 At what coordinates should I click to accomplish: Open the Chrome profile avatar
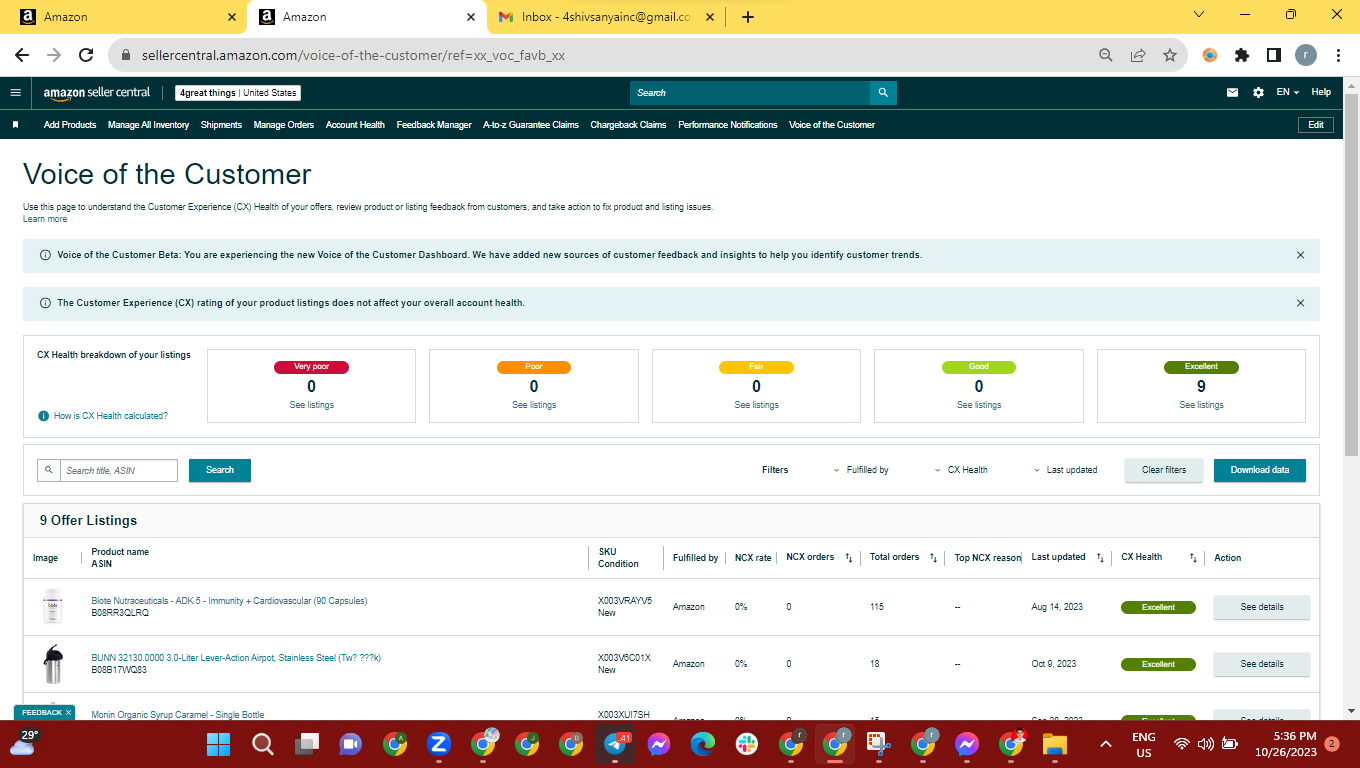1306,55
